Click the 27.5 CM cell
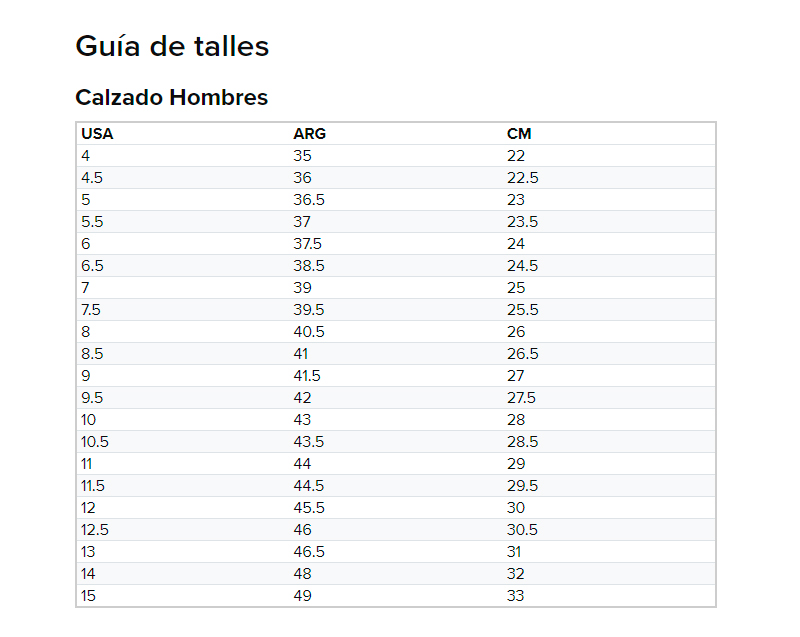The width and height of the screenshot is (800, 637). click(522, 398)
